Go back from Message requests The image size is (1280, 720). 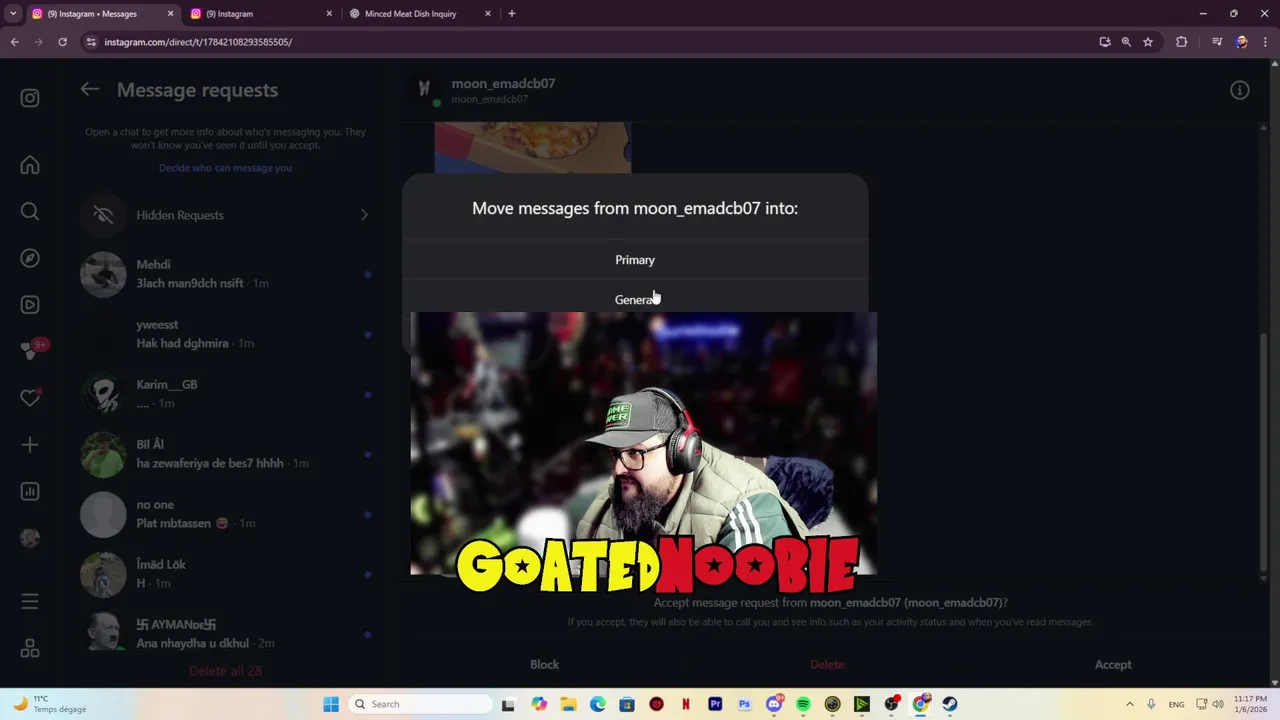tap(90, 89)
